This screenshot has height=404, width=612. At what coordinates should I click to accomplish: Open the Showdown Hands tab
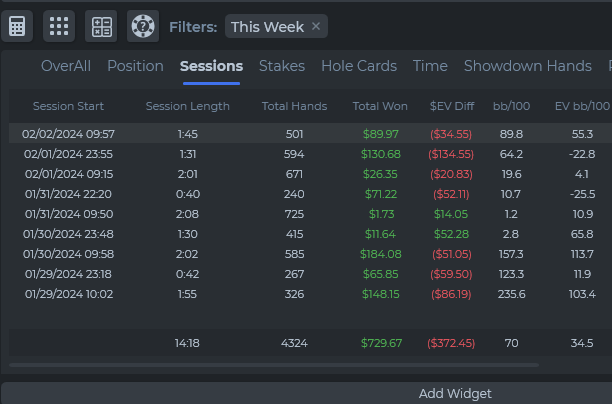point(527,66)
